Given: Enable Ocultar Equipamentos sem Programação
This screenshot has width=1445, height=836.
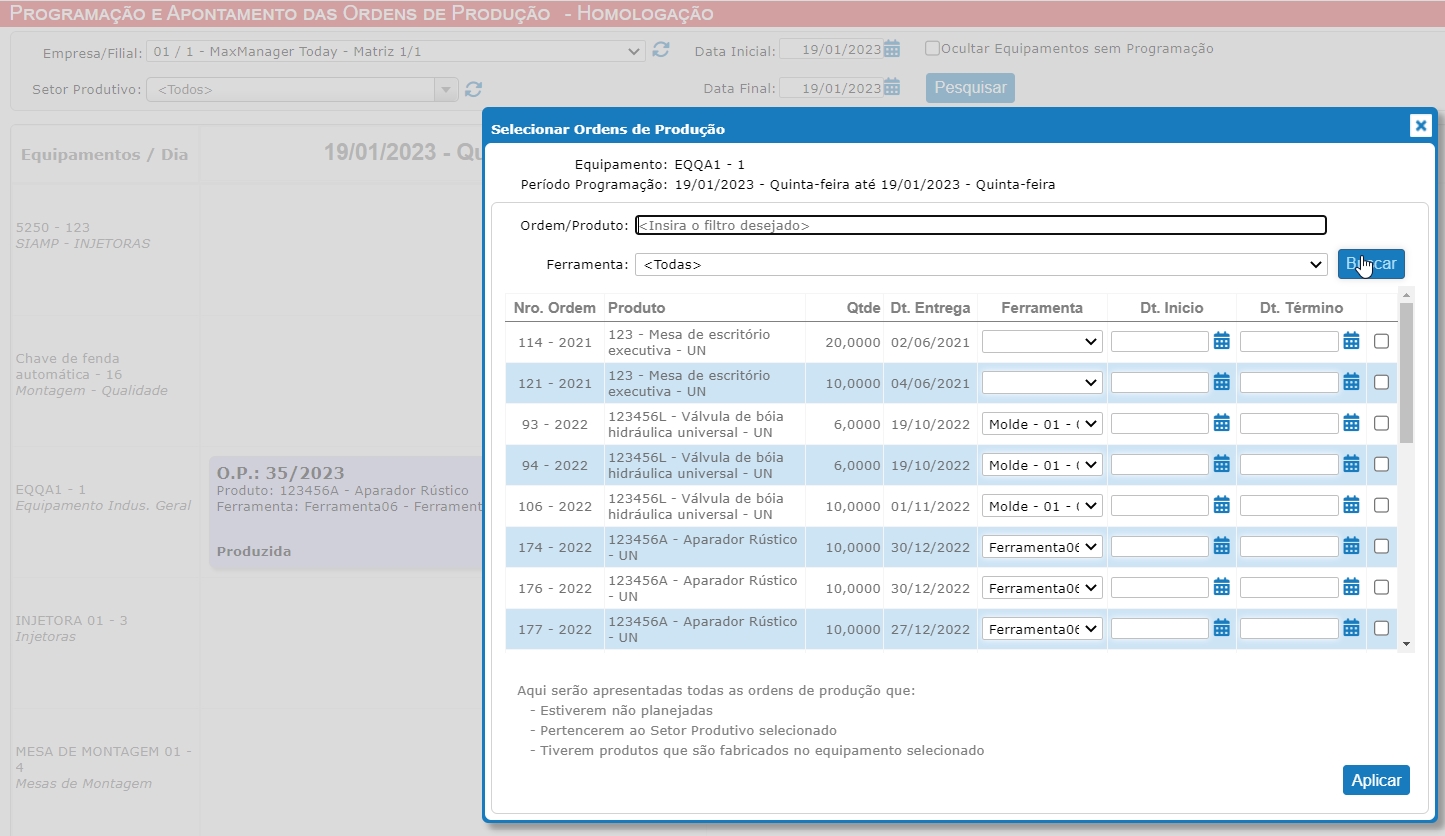Looking at the screenshot, I should coord(932,48).
